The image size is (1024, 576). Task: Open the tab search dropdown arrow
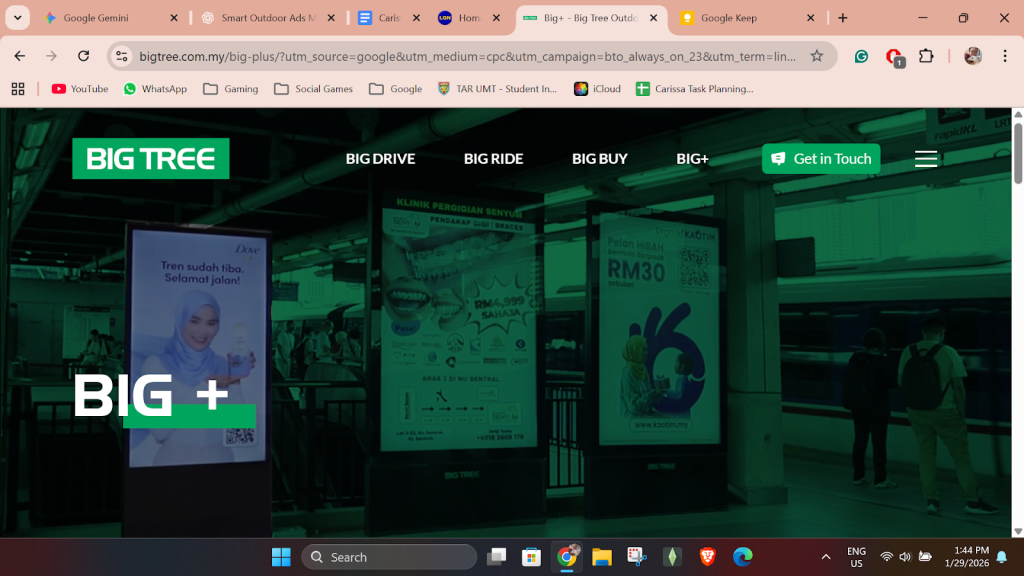(x=18, y=18)
